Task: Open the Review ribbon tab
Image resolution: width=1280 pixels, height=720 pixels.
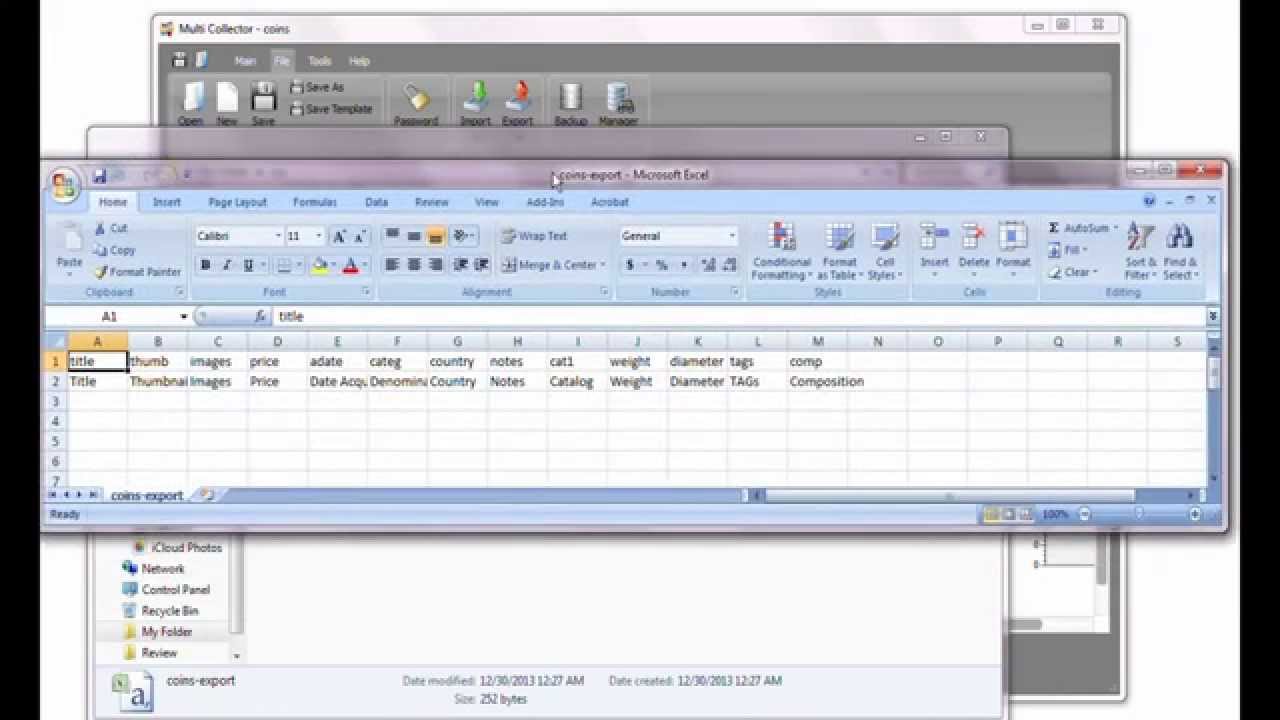Action: click(431, 202)
